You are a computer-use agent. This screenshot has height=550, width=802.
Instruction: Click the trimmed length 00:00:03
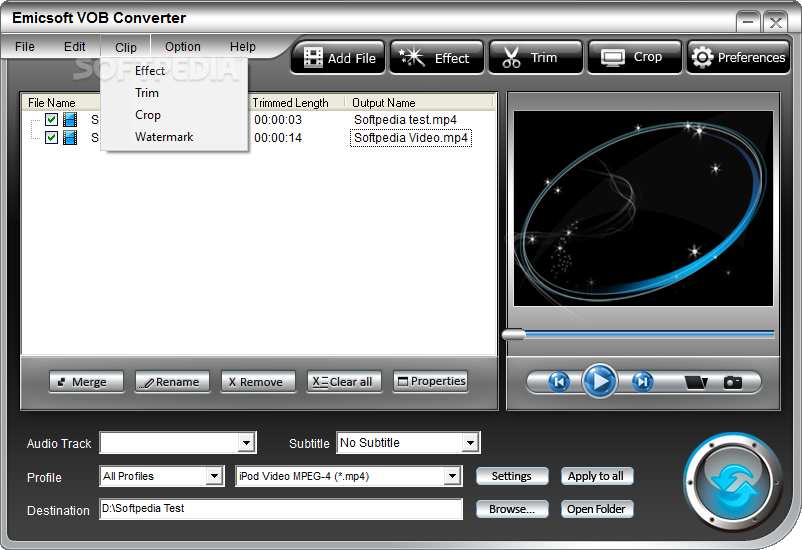coord(278,120)
